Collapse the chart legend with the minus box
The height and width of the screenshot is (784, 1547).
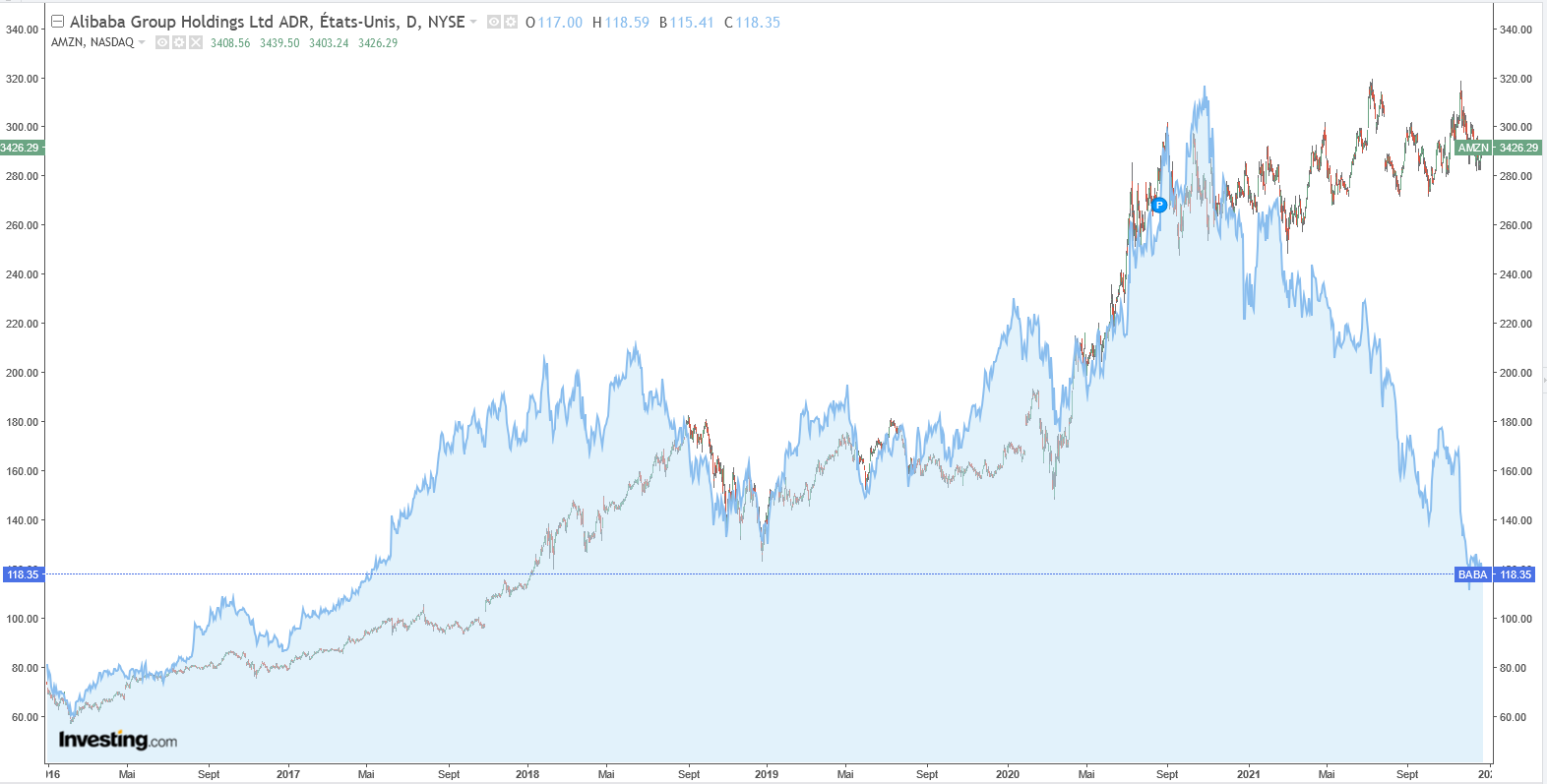[x=57, y=22]
